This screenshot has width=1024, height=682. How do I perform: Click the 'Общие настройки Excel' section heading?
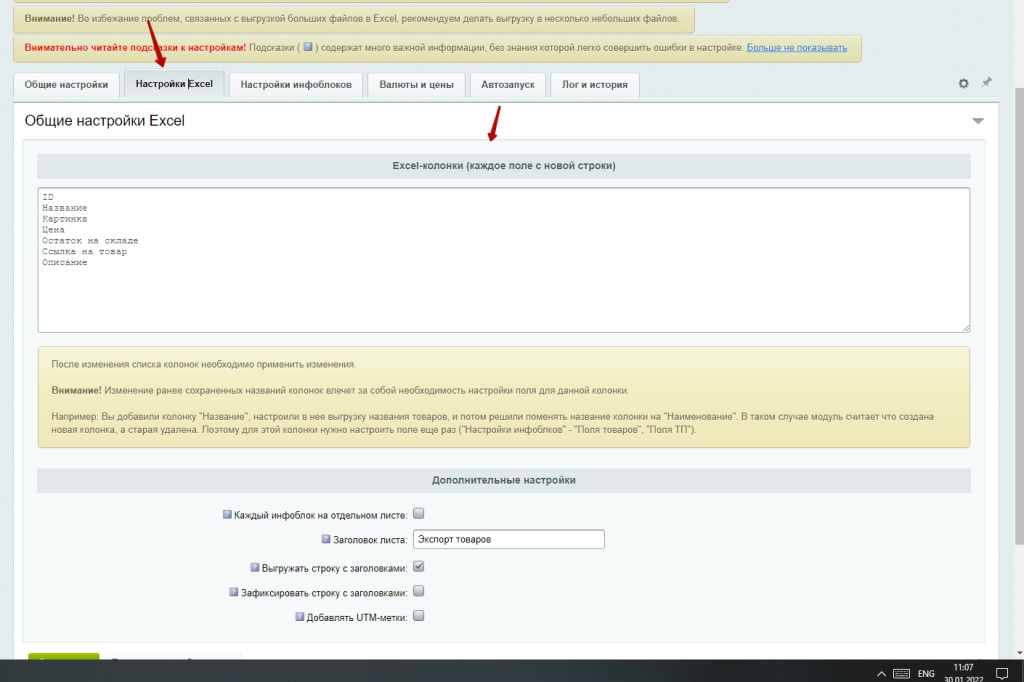pos(104,121)
